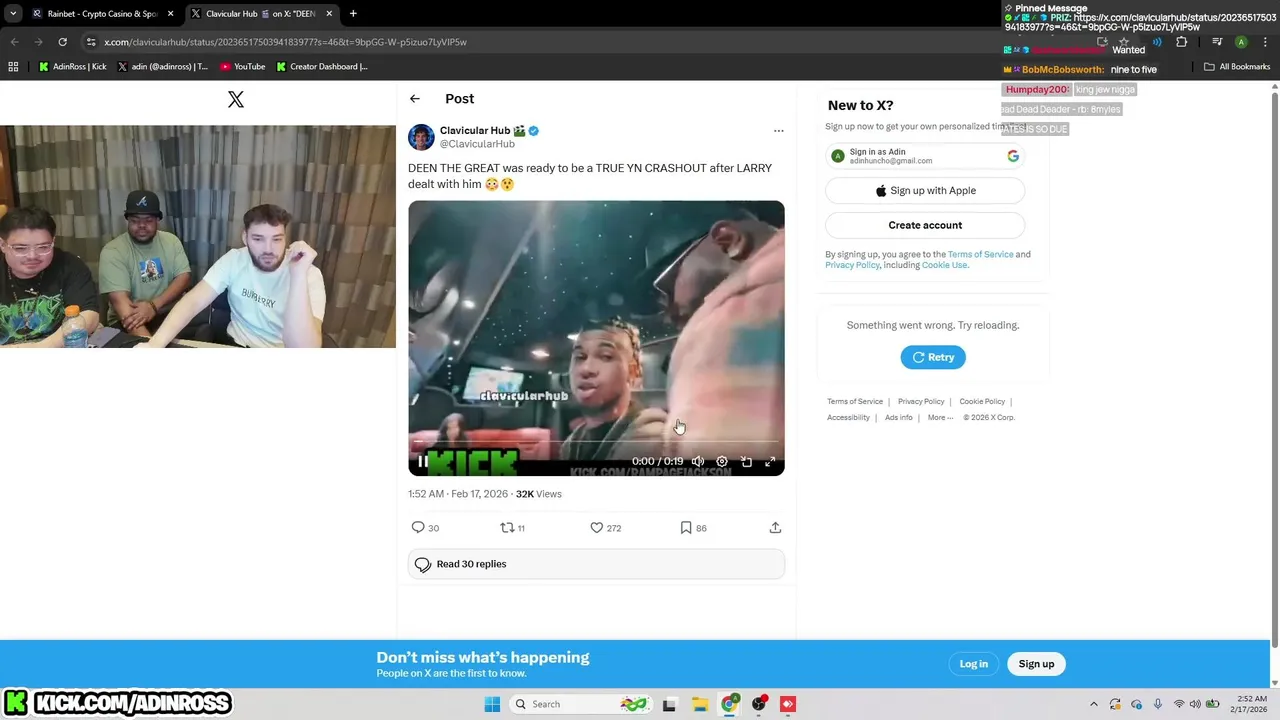This screenshot has height=720, width=1280.
Task: Open the YouTube bookmark
Action: [x=243, y=67]
